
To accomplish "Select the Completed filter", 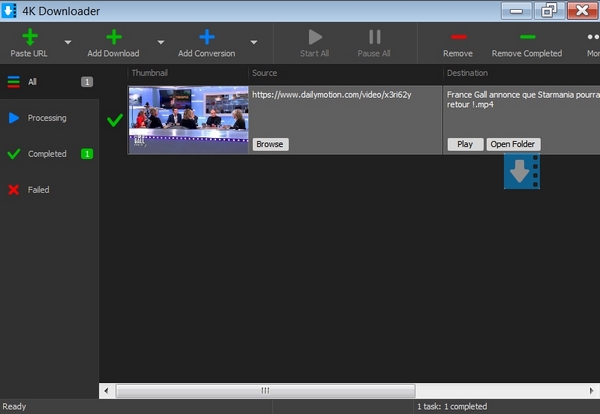I will (x=49, y=154).
